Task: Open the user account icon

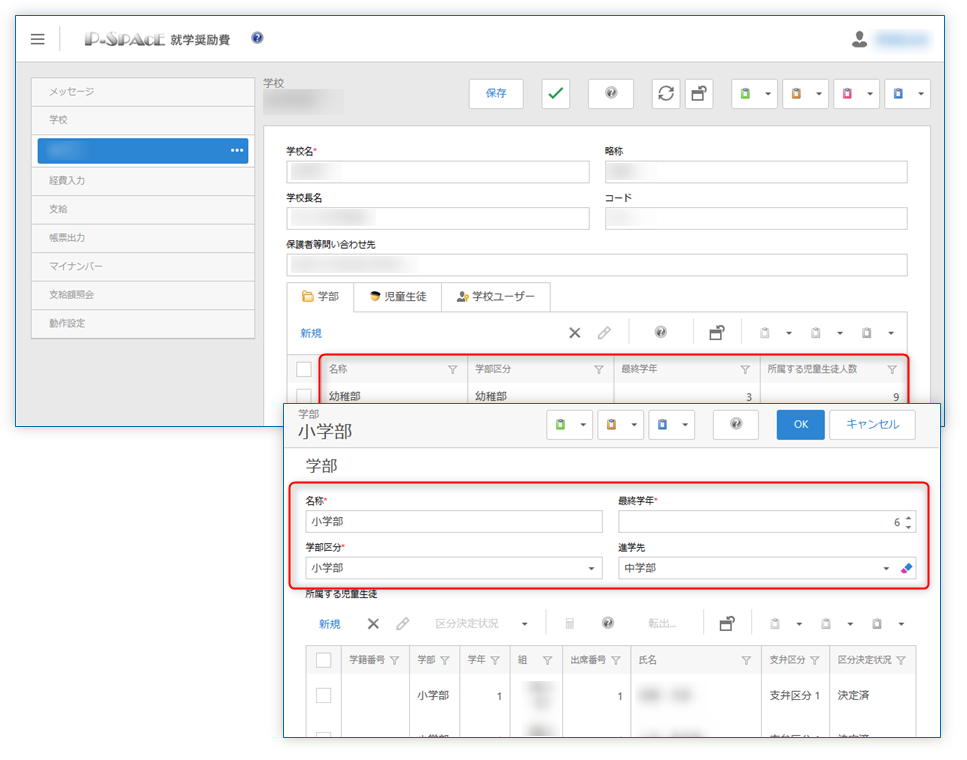Action: click(x=859, y=39)
